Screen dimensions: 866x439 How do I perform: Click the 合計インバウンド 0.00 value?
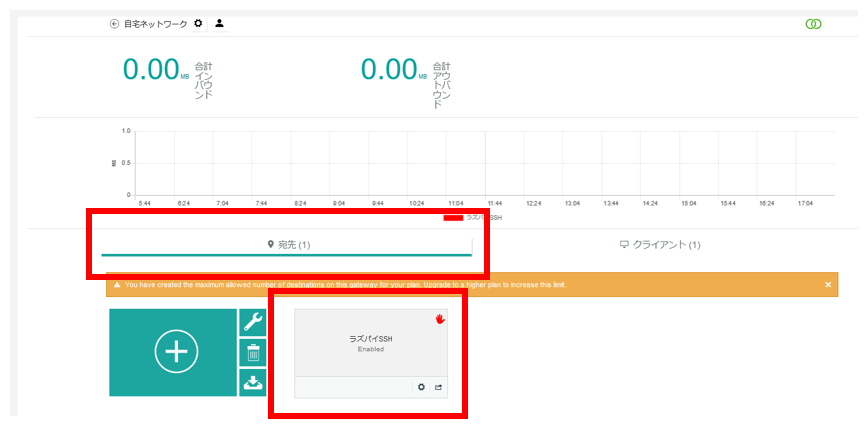coord(151,70)
